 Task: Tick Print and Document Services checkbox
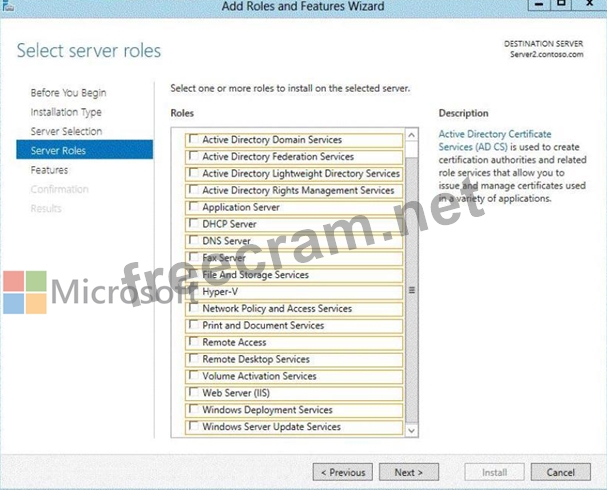(194, 325)
